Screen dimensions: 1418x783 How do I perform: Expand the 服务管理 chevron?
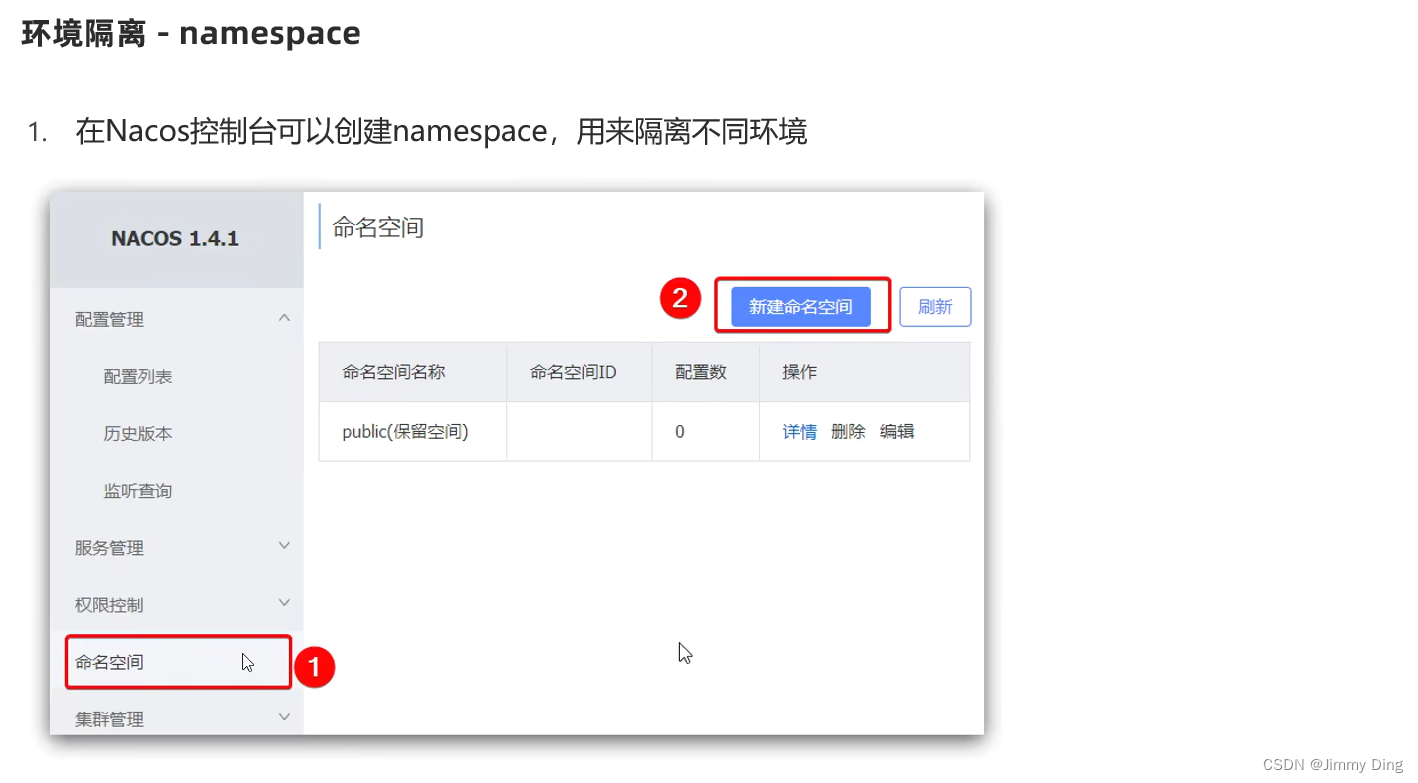[284, 546]
